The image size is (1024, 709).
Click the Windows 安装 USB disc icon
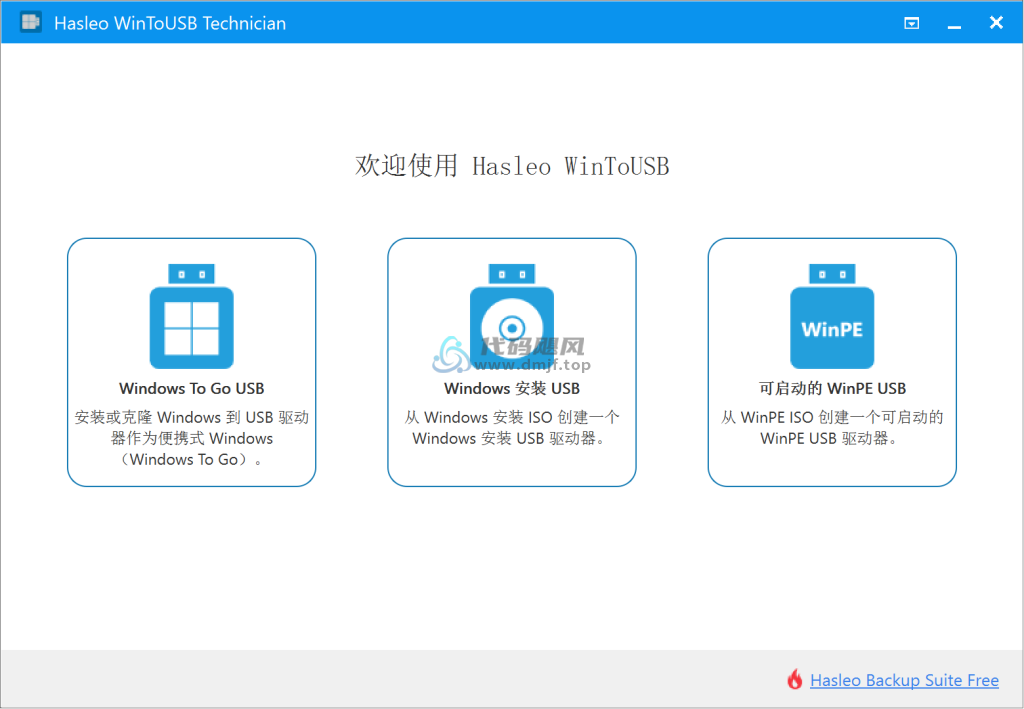point(512,316)
